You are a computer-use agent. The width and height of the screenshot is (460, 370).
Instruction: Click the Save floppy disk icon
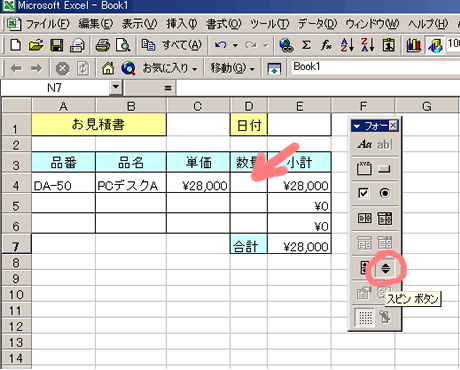tap(57, 45)
